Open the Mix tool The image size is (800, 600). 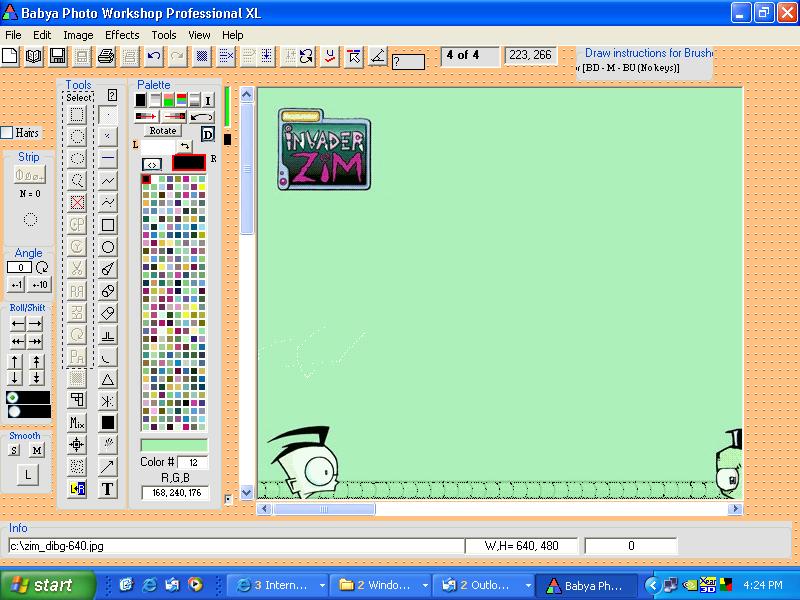tap(77, 422)
